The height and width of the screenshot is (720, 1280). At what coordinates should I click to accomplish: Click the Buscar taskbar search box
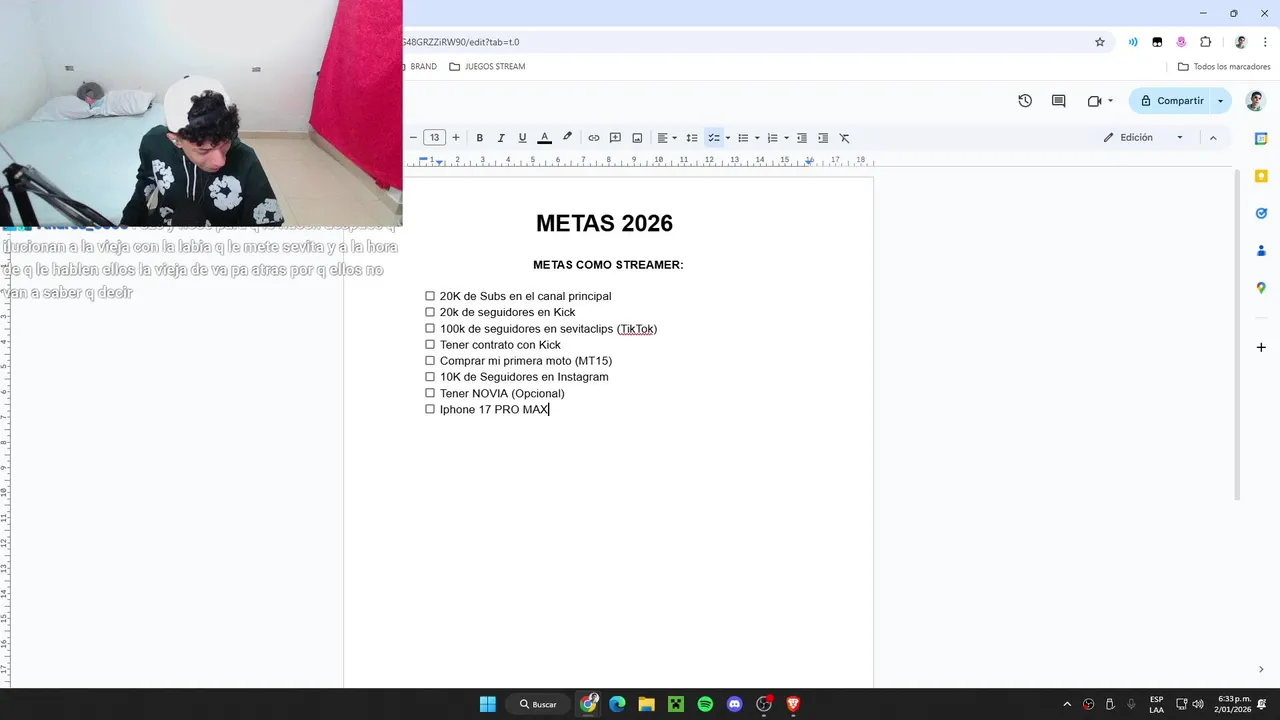[538, 704]
